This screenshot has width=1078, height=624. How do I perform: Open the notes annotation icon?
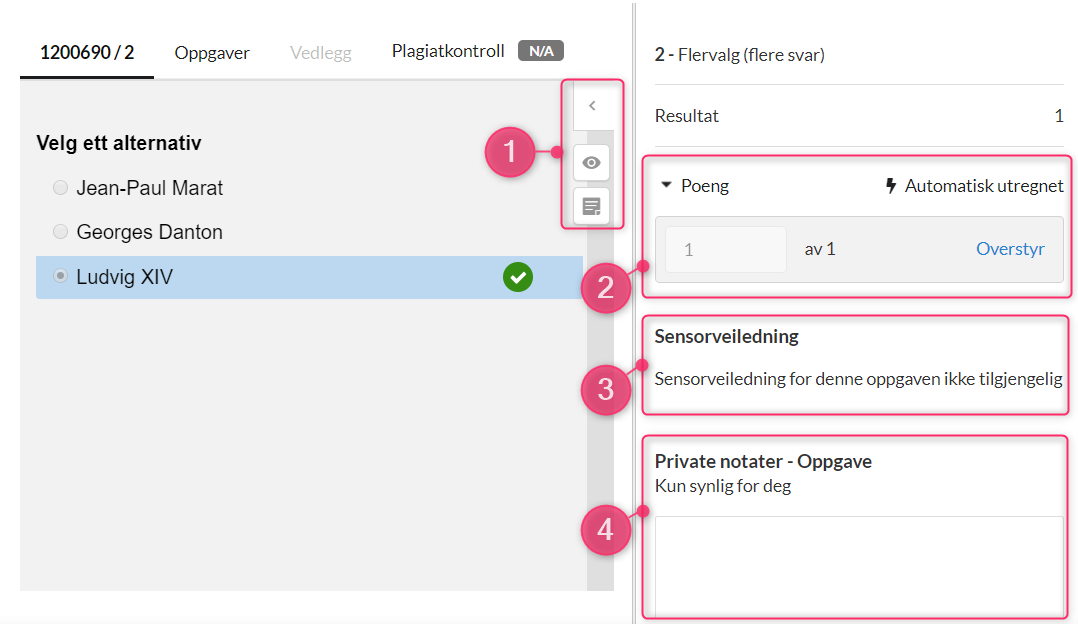pyautogui.click(x=591, y=205)
